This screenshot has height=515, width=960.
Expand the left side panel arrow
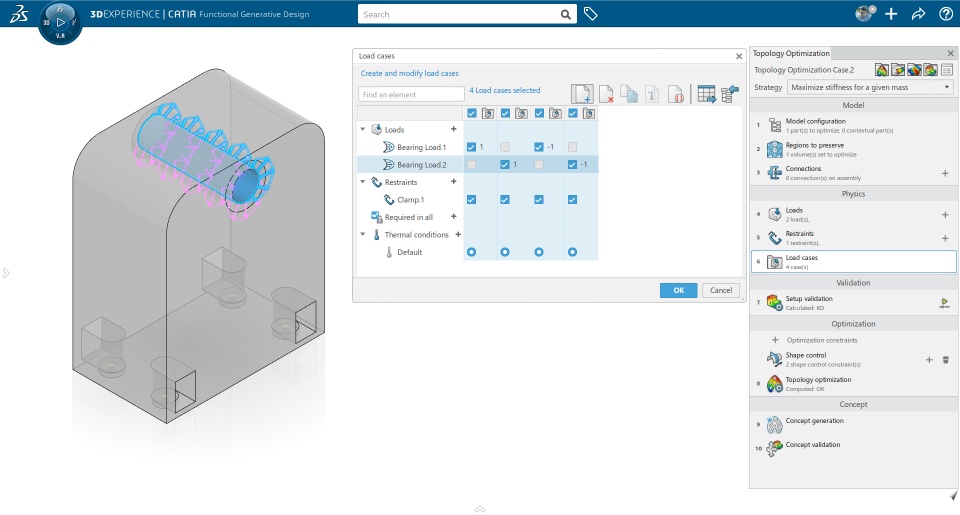point(6,273)
